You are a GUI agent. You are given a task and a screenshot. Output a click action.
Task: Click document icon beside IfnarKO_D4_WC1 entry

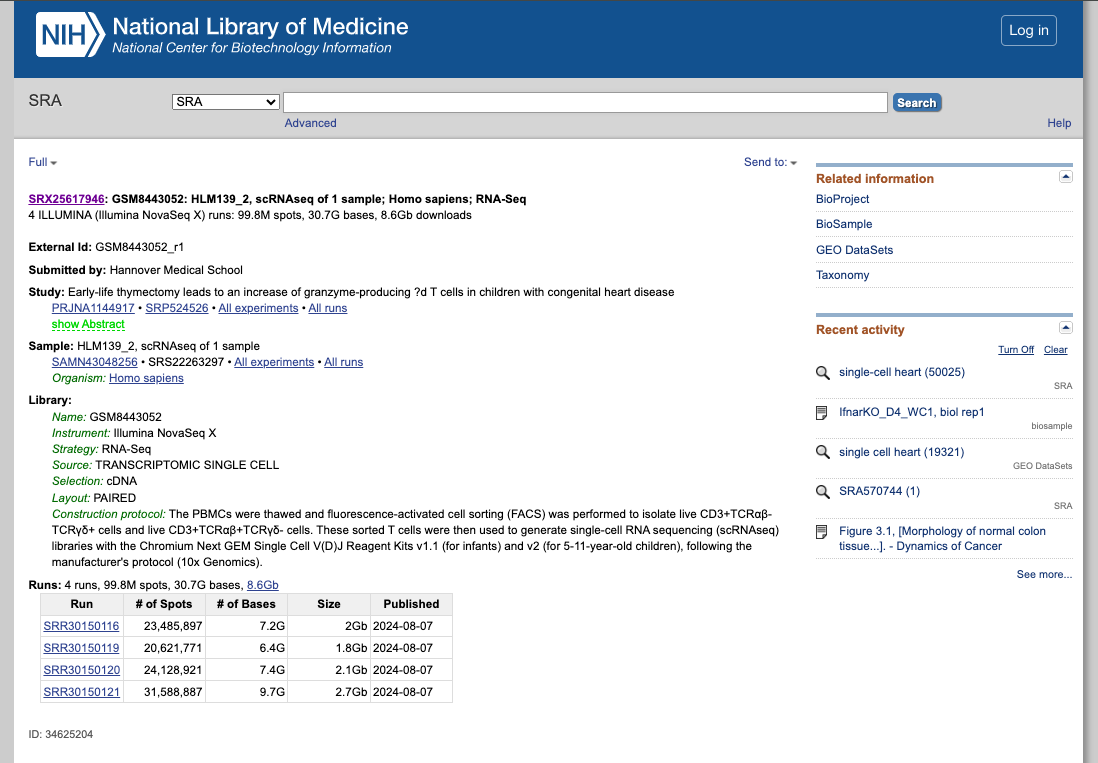click(x=823, y=413)
